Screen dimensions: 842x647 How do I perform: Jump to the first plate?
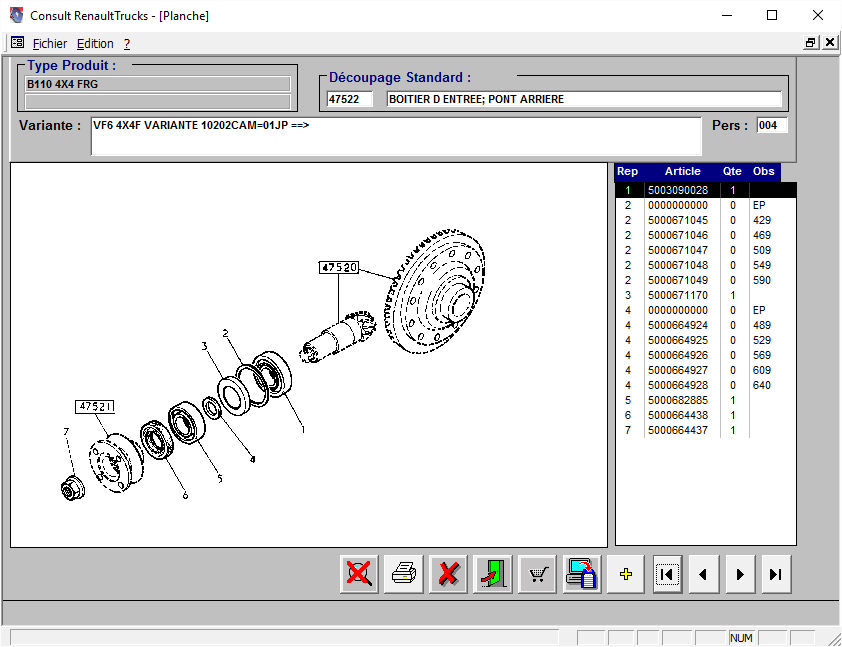point(667,575)
